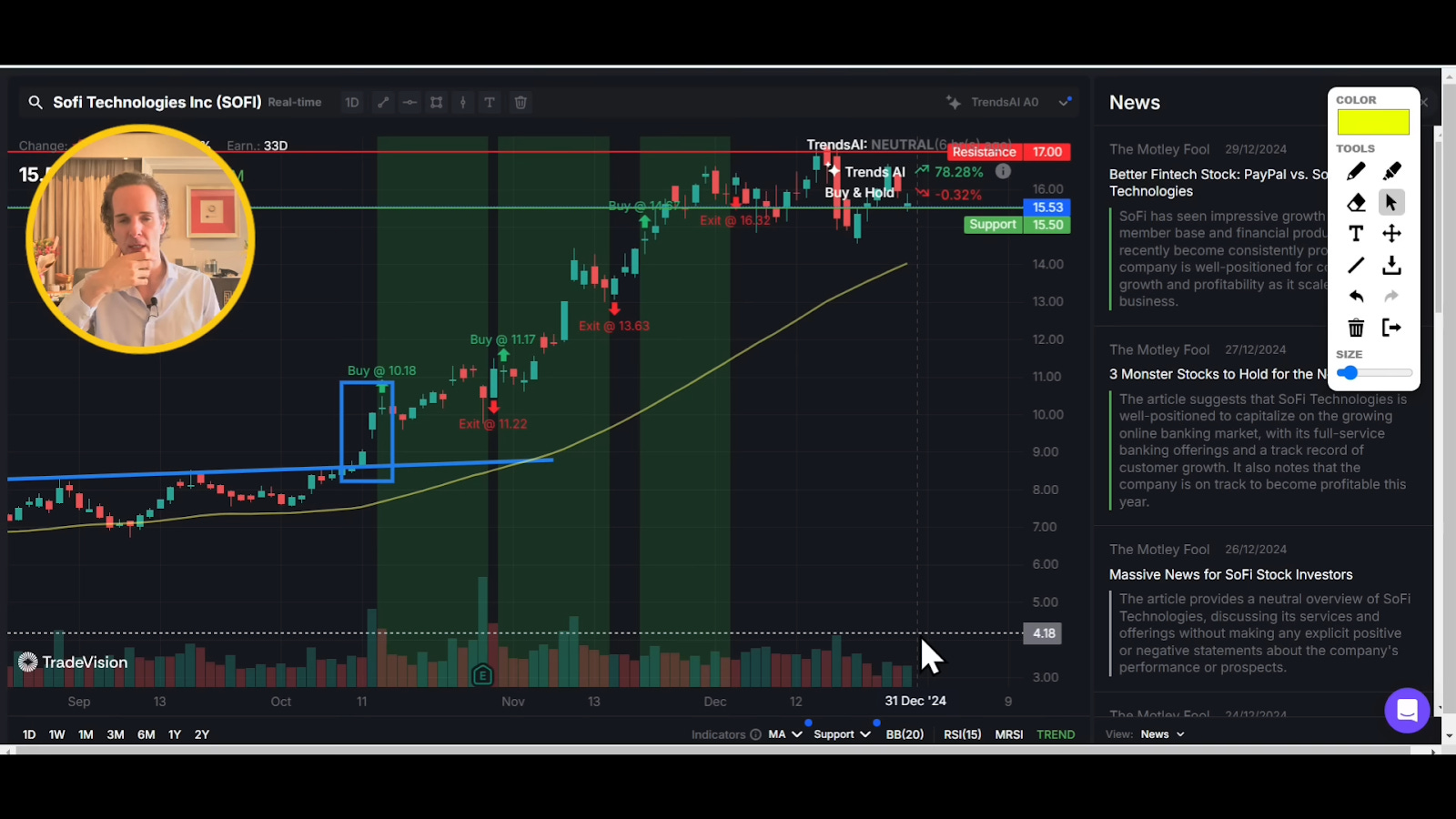Viewport: 1456px width, 819px height.
Task: Toggle the TREND indicator
Action: click(x=1056, y=734)
